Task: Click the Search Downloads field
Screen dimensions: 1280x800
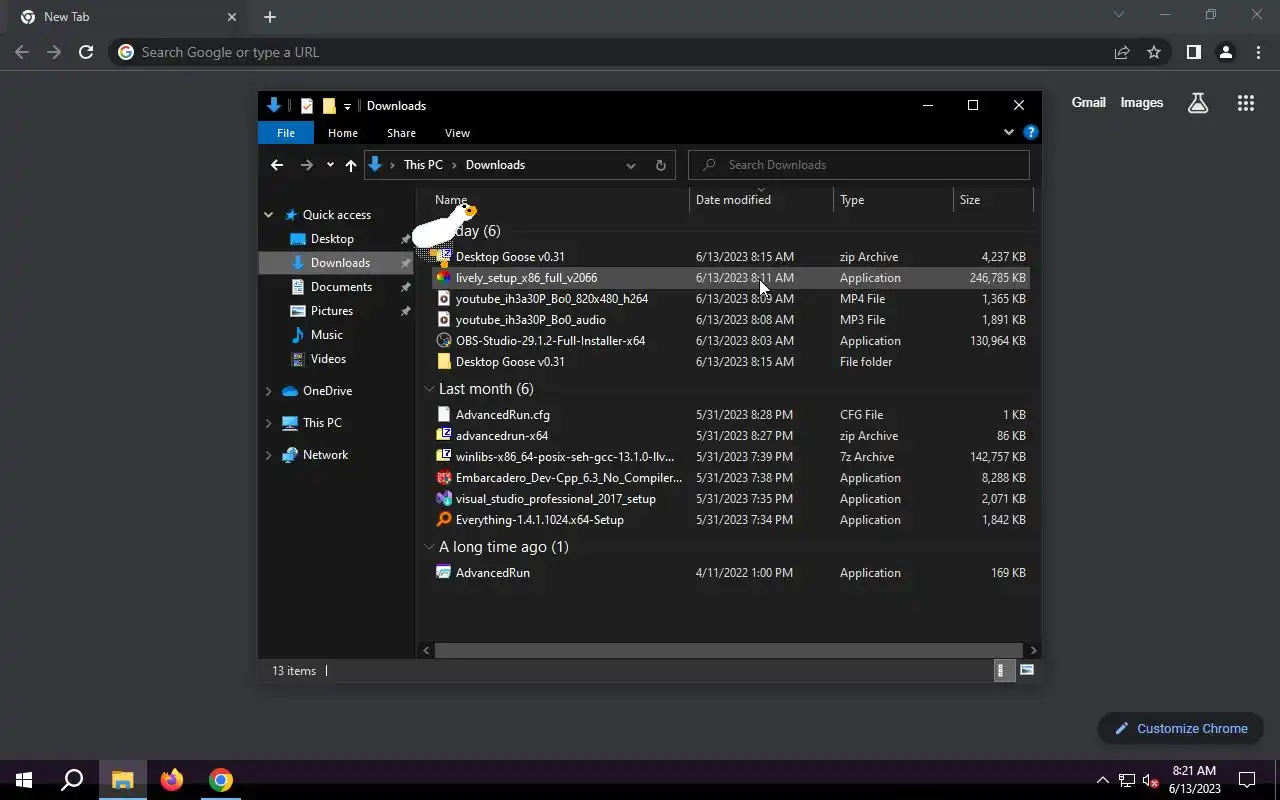Action: 859,165
